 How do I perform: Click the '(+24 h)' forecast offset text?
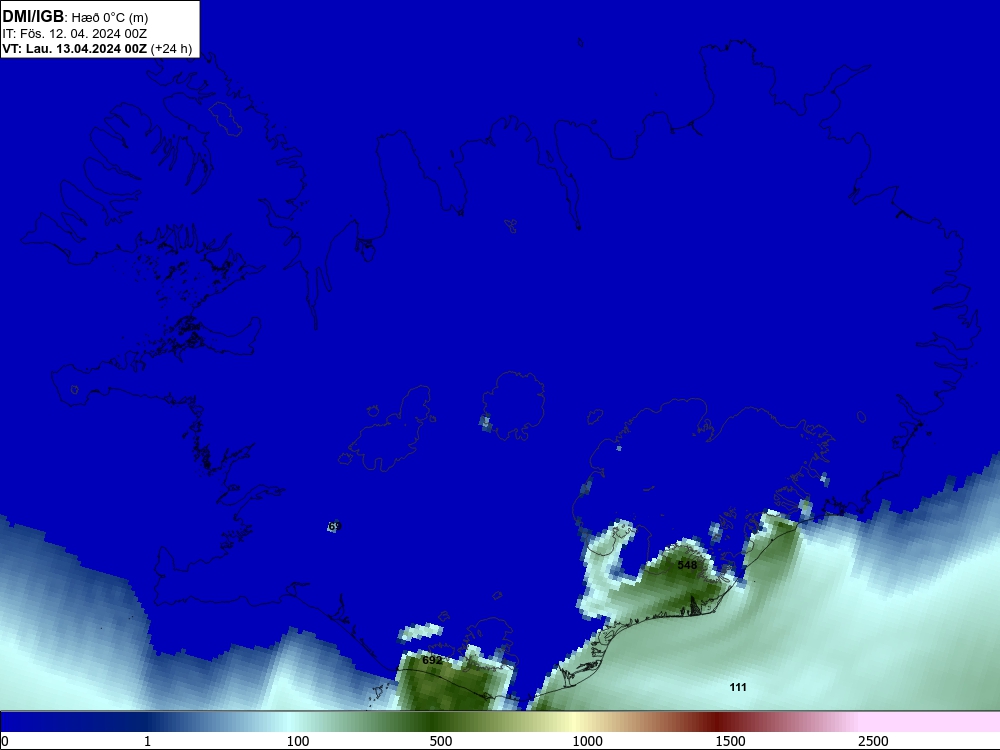pyautogui.click(x=171, y=49)
